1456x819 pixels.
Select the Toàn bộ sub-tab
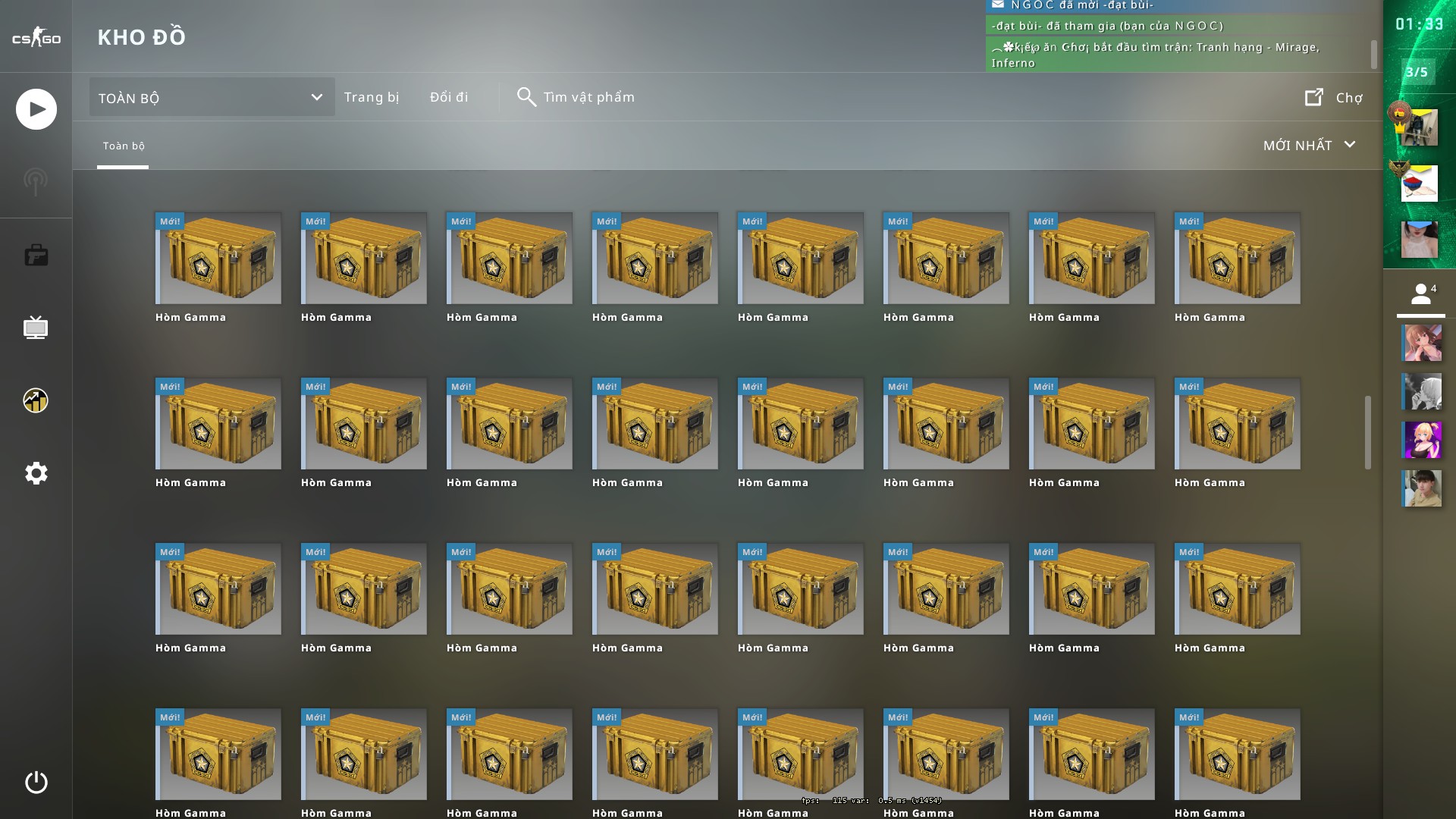(x=124, y=146)
